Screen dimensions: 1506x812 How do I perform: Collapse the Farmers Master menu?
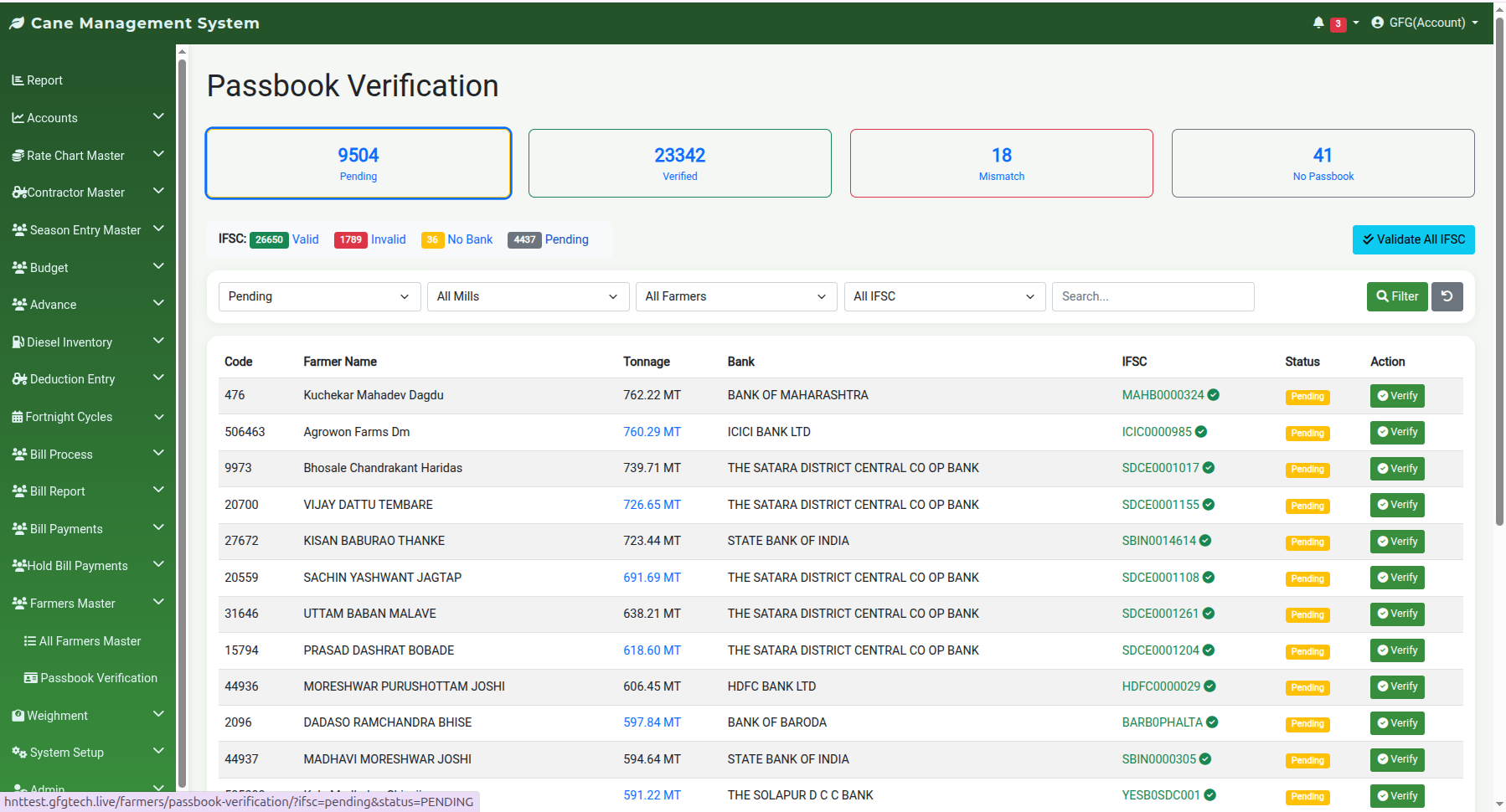[x=88, y=604]
